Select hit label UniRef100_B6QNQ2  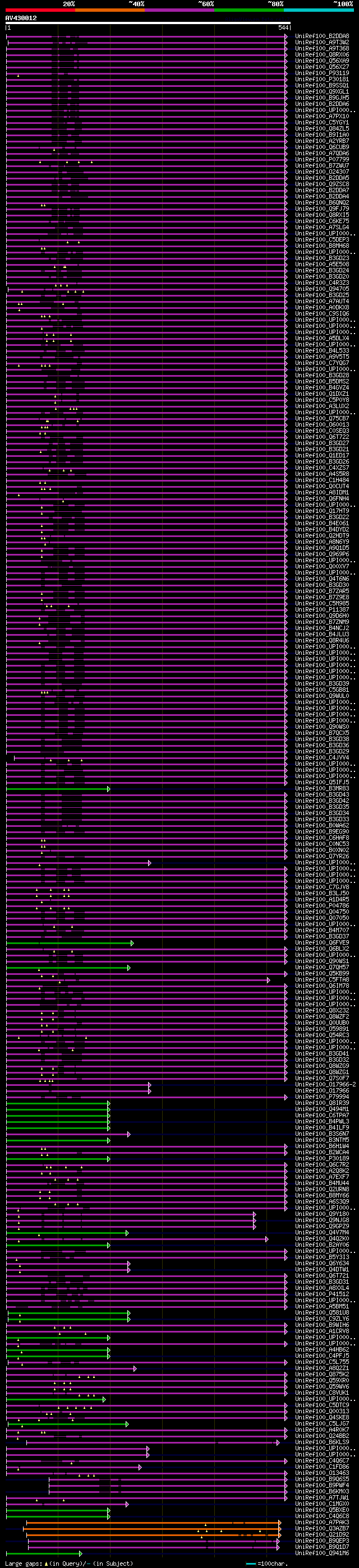click(322, 203)
